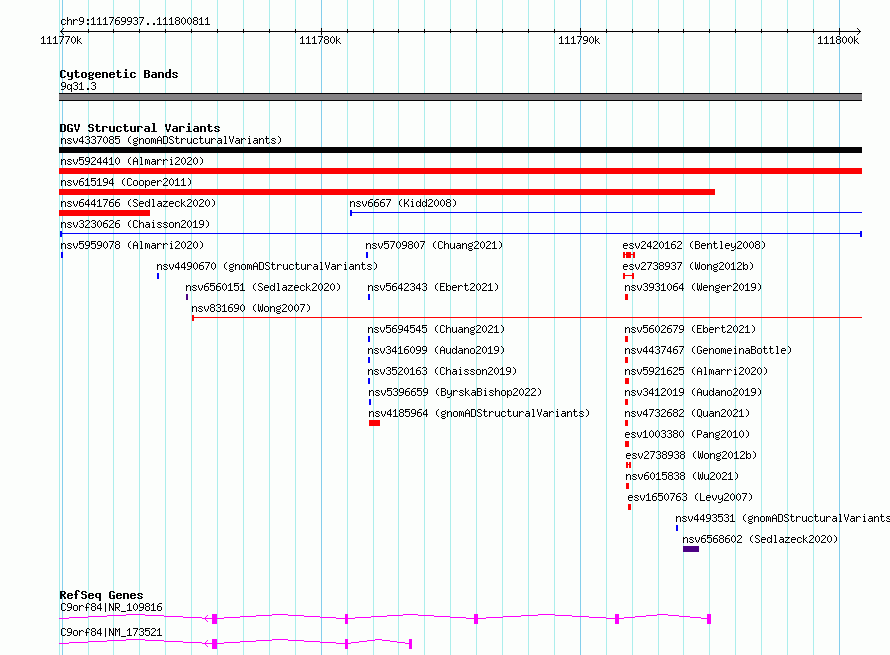Open the DGV Structural Variants track title
Viewport: 890px width, 655px height.
[140, 128]
